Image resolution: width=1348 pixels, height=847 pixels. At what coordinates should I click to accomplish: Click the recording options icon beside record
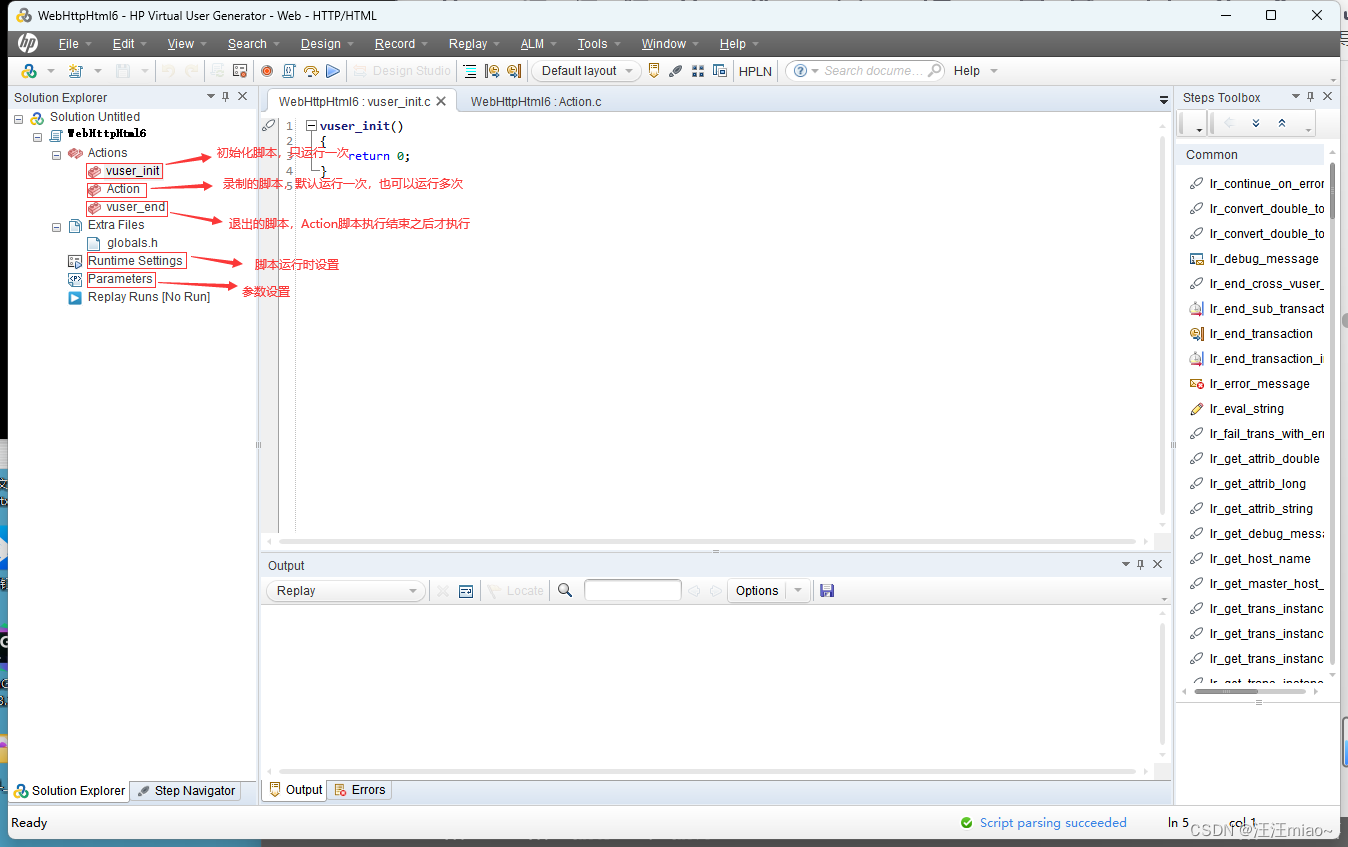pos(240,71)
